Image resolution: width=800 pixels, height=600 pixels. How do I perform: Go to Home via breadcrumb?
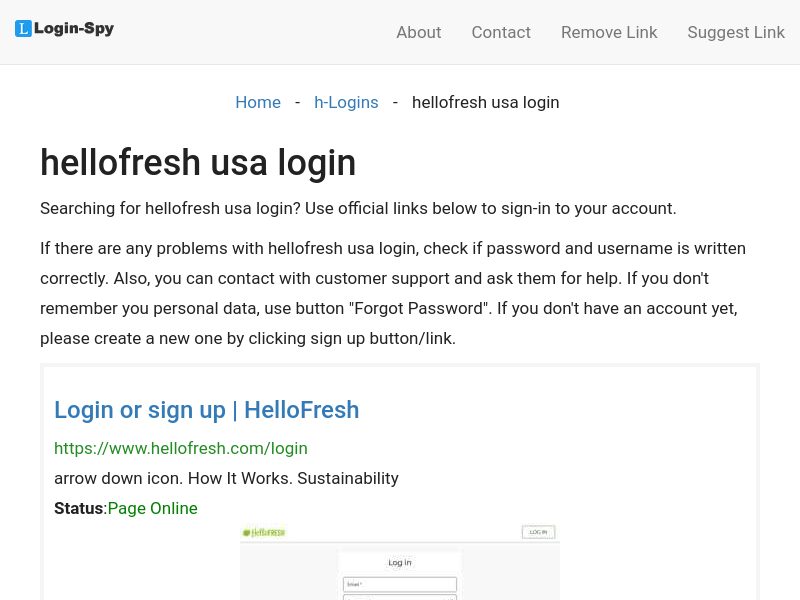click(x=258, y=103)
